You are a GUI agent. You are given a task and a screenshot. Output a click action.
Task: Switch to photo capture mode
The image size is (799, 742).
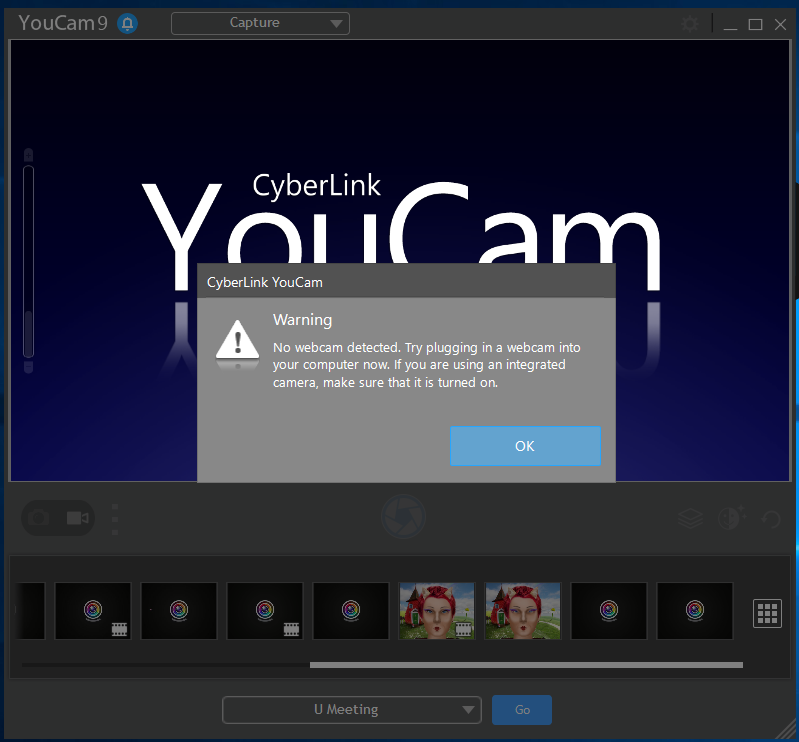click(x=39, y=518)
